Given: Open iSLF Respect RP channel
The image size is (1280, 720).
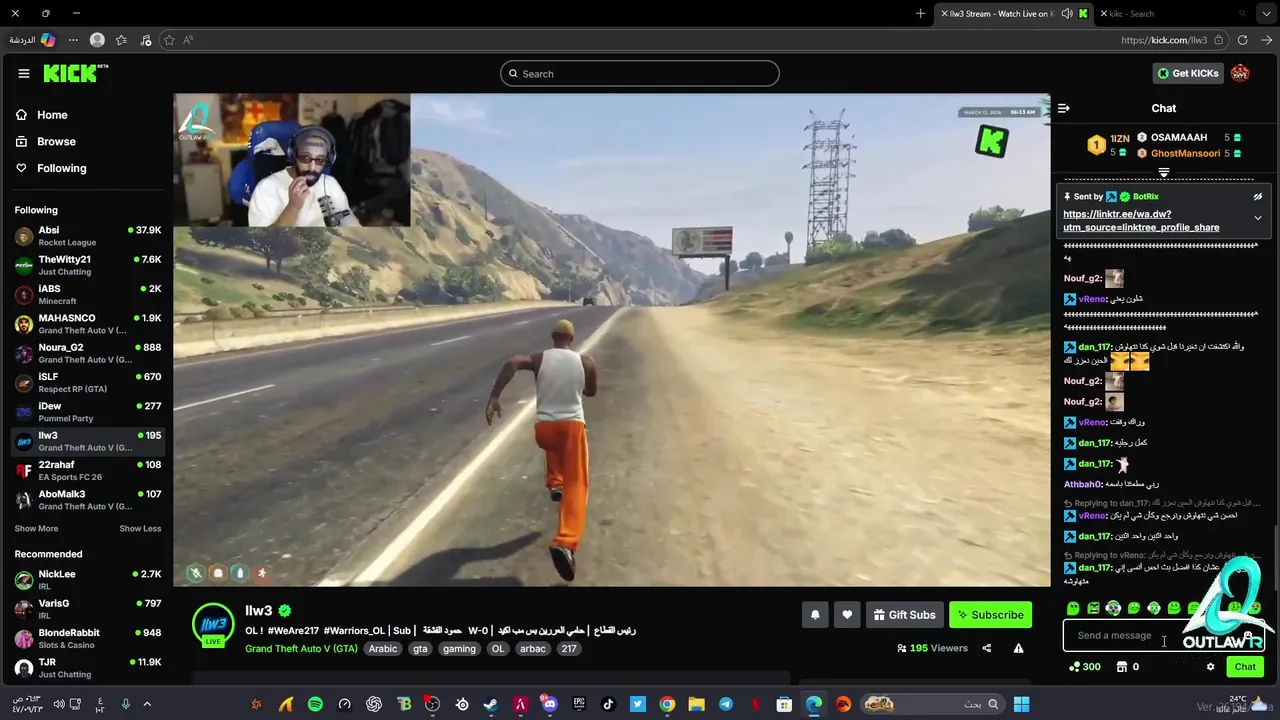Looking at the screenshot, I should pyautogui.click(x=87, y=382).
